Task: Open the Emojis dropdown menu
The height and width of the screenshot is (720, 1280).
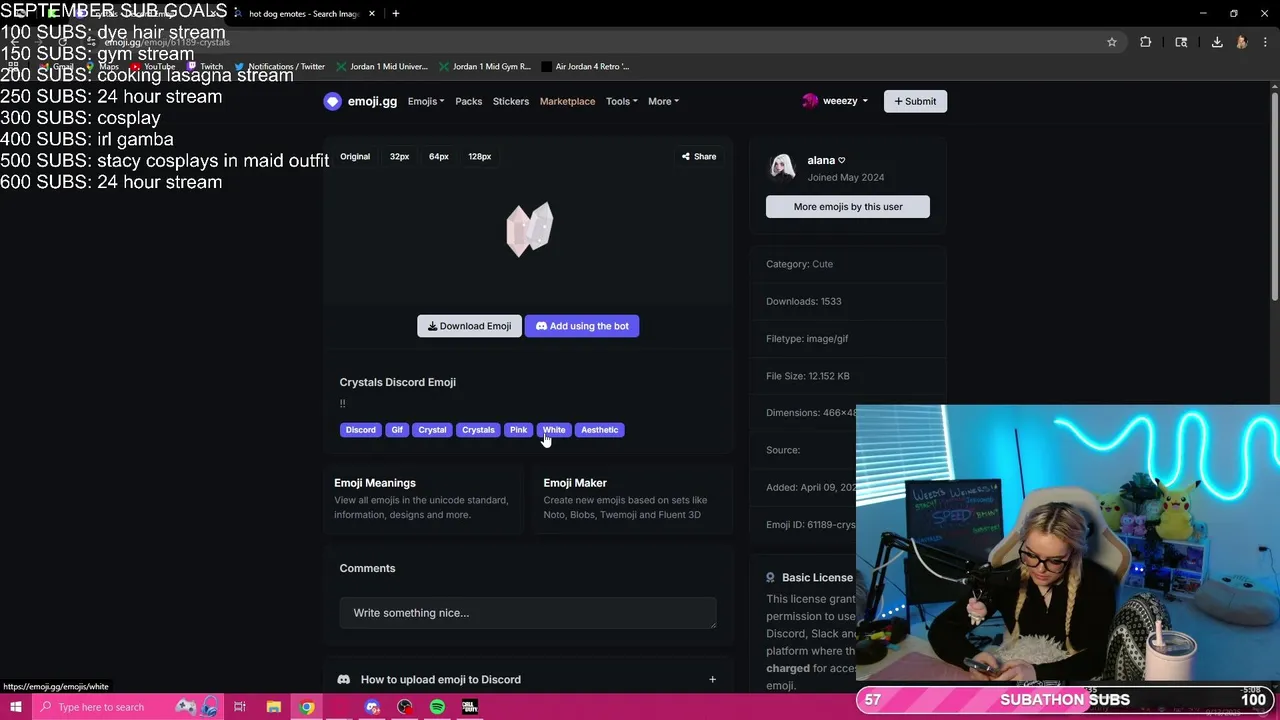Action: pyautogui.click(x=426, y=101)
